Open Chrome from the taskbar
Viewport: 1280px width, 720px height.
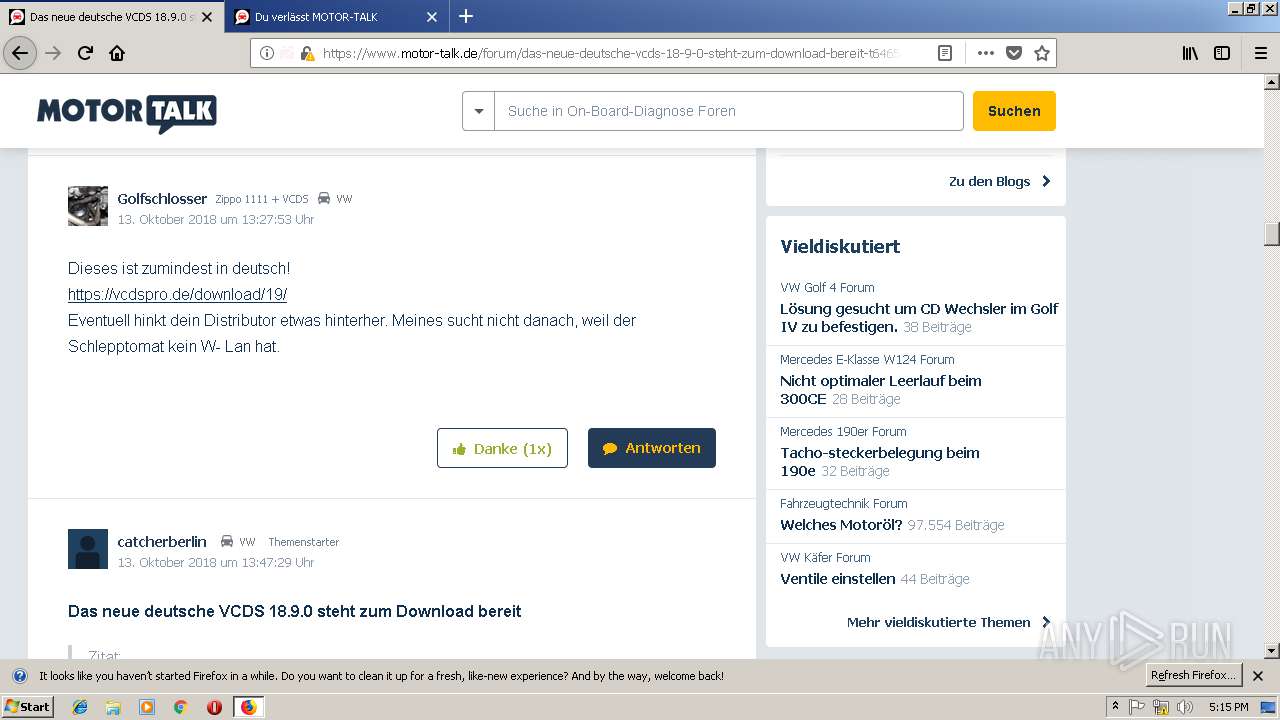coord(180,707)
